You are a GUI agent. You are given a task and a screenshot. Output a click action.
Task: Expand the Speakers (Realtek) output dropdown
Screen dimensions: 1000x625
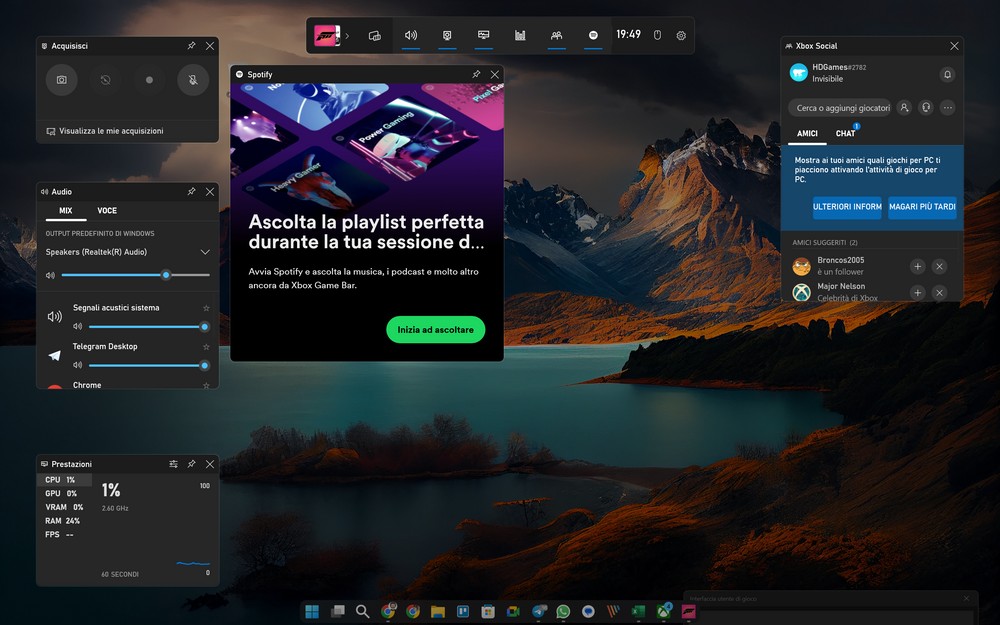point(205,252)
